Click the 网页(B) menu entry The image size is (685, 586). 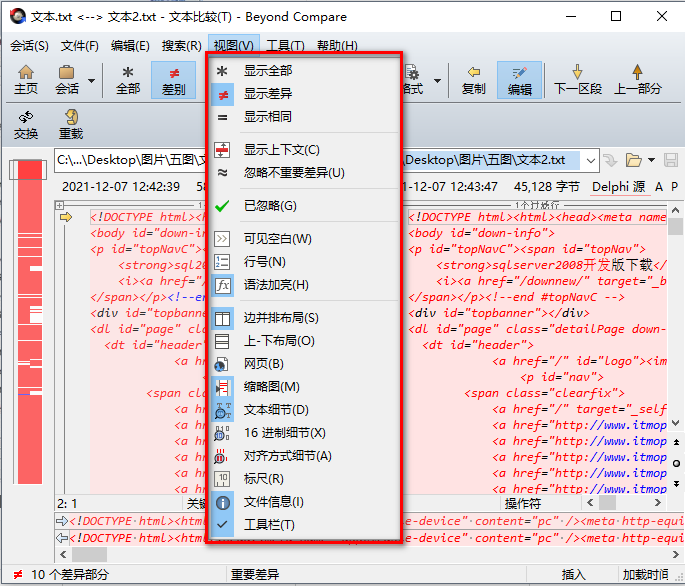pos(304,364)
